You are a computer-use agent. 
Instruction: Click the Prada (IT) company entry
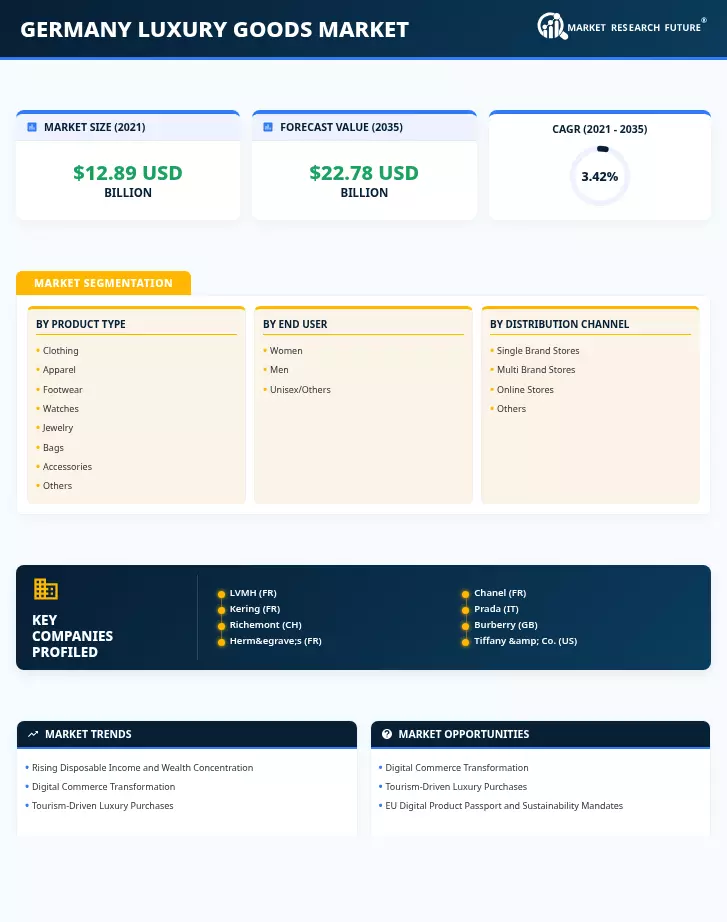(x=496, y=609)
